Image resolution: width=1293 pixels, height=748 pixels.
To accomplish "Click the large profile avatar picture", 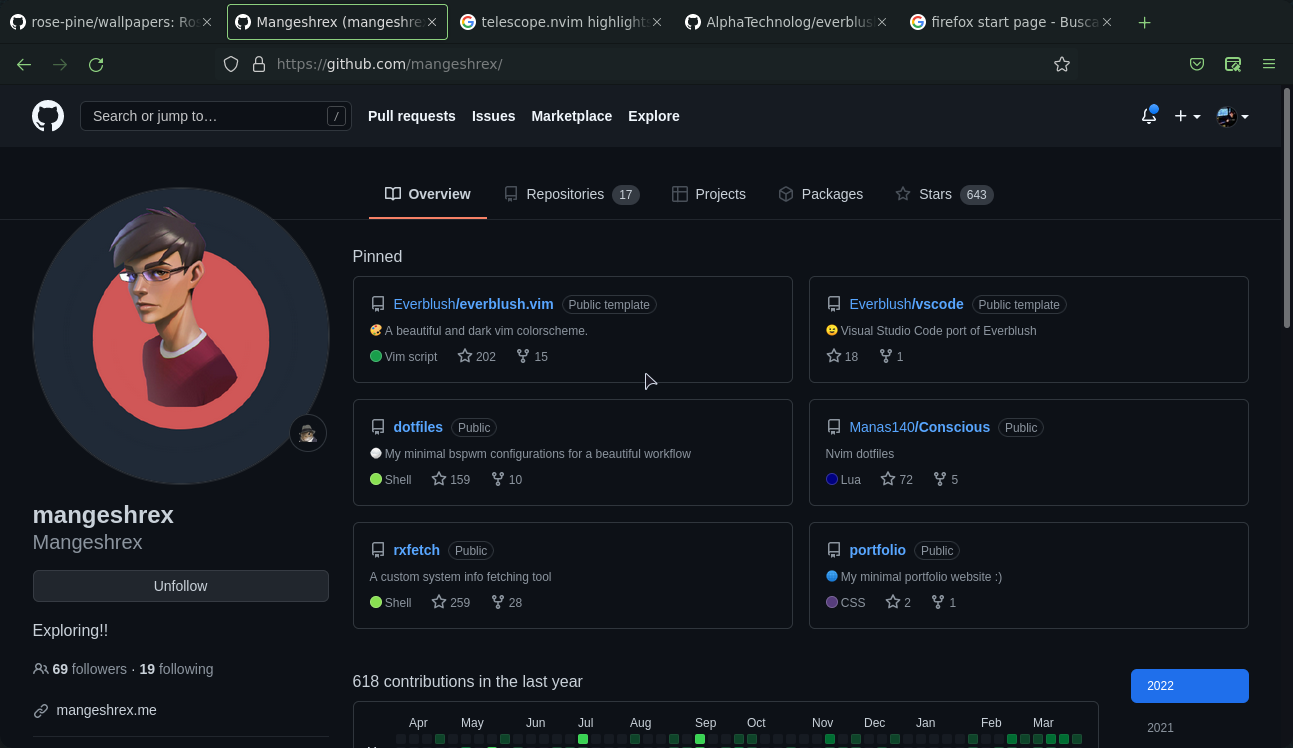I will point(181,334).
